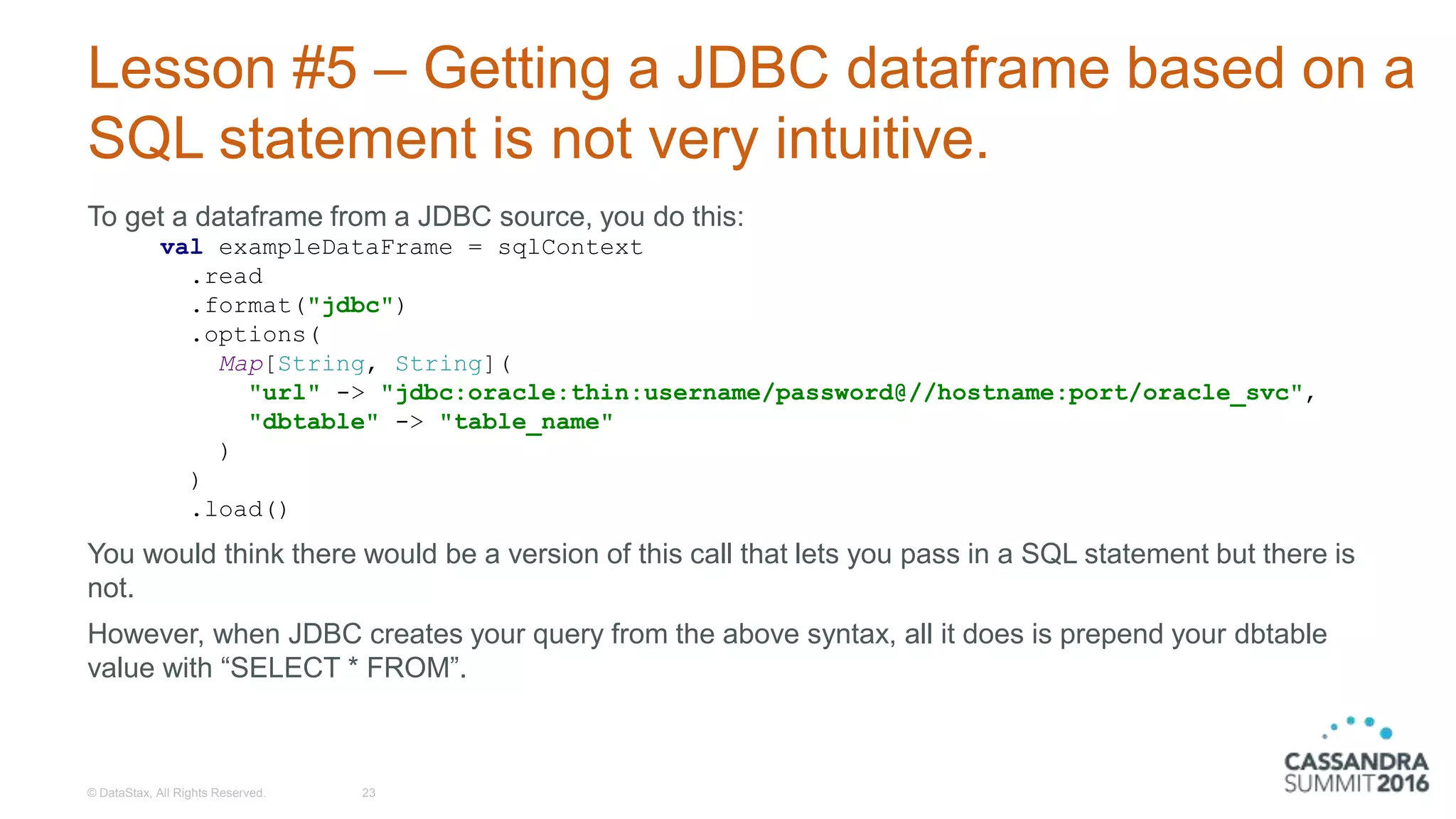Click the "jdbc" string in the format call
The height and width of the screenshot is (819, 1456).
click(350, 306)
